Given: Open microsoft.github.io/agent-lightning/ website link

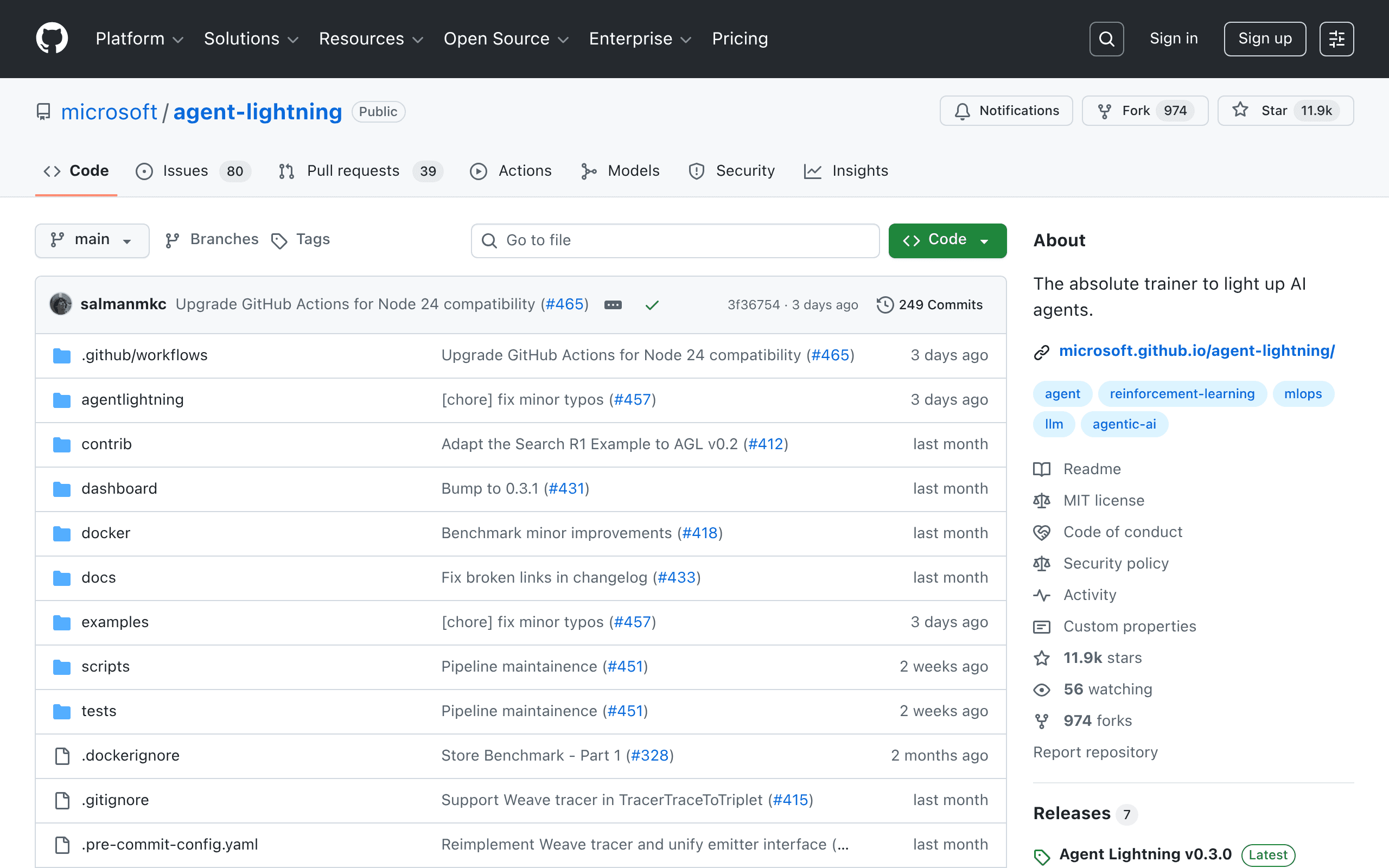Looking at the screenshot, I should [1197, 351].
